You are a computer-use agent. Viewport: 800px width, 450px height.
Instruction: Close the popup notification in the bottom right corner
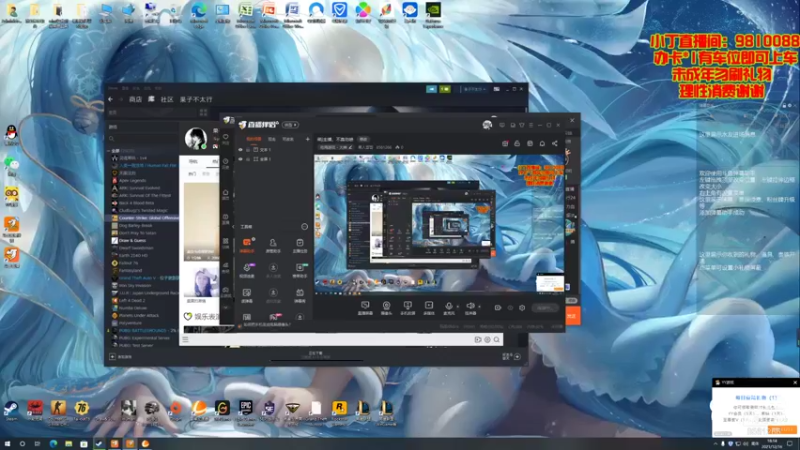tap(795, 382)
